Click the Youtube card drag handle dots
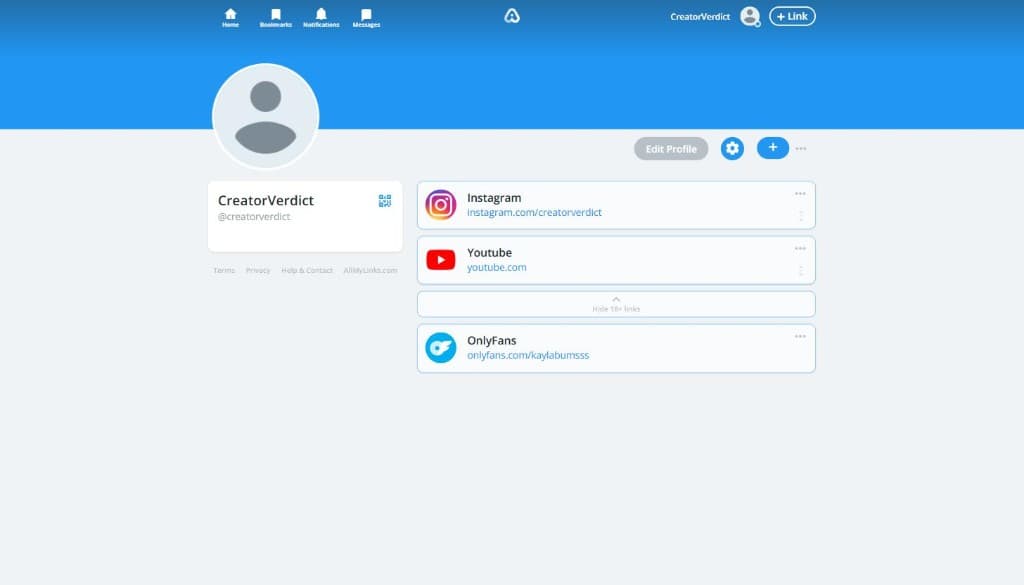The image size is (1024, 585). (x=801, y=270)
